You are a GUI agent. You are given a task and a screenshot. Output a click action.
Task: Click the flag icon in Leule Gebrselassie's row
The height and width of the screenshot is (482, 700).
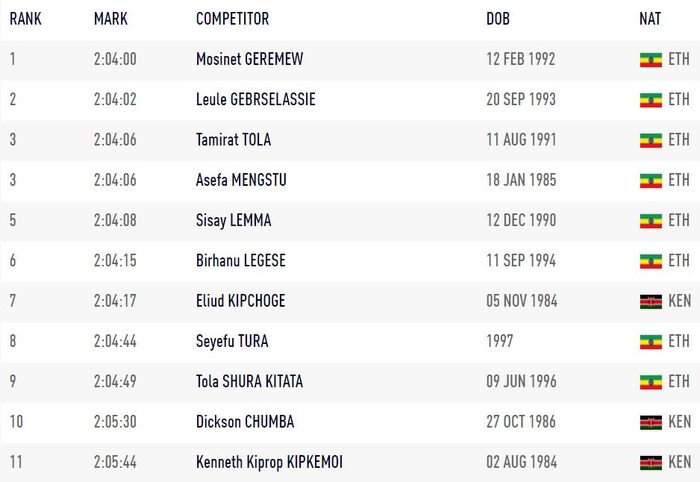651,100
